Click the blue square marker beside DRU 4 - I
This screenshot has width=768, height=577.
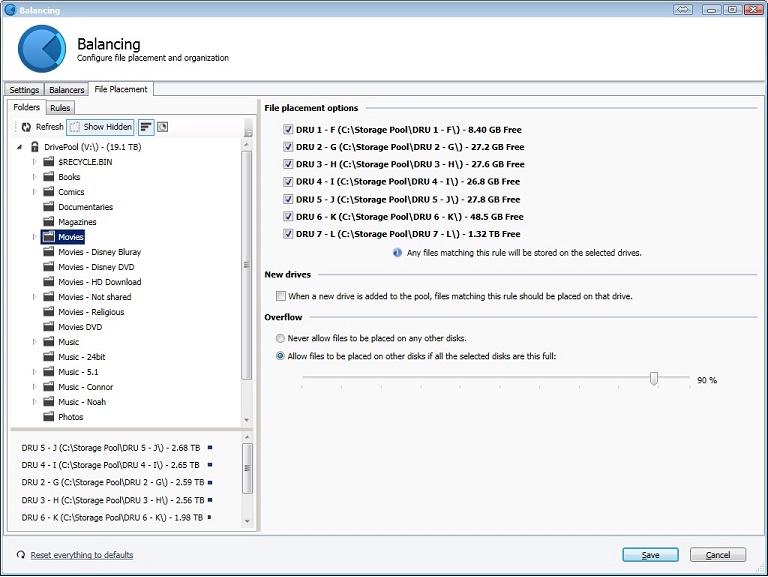pos(210,464)
